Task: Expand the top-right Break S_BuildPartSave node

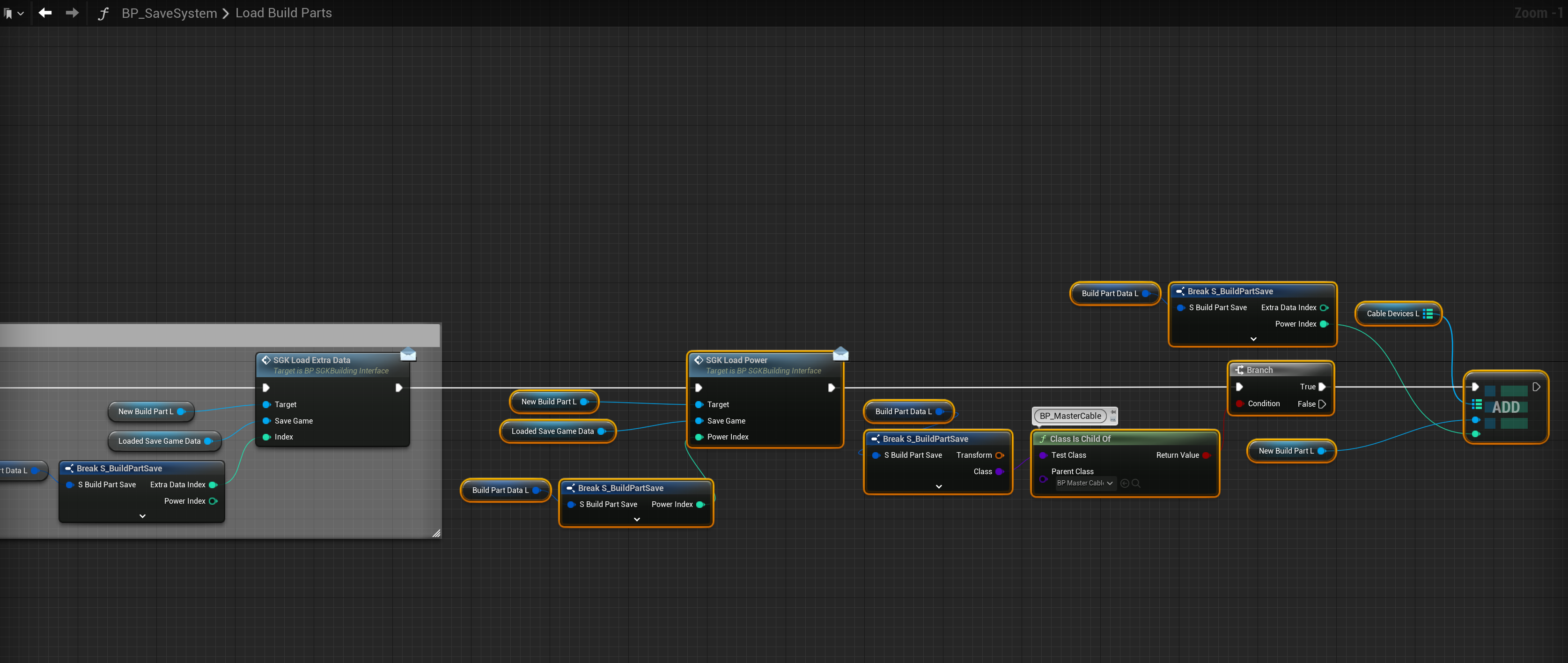Action: [x=1253, y=339]
